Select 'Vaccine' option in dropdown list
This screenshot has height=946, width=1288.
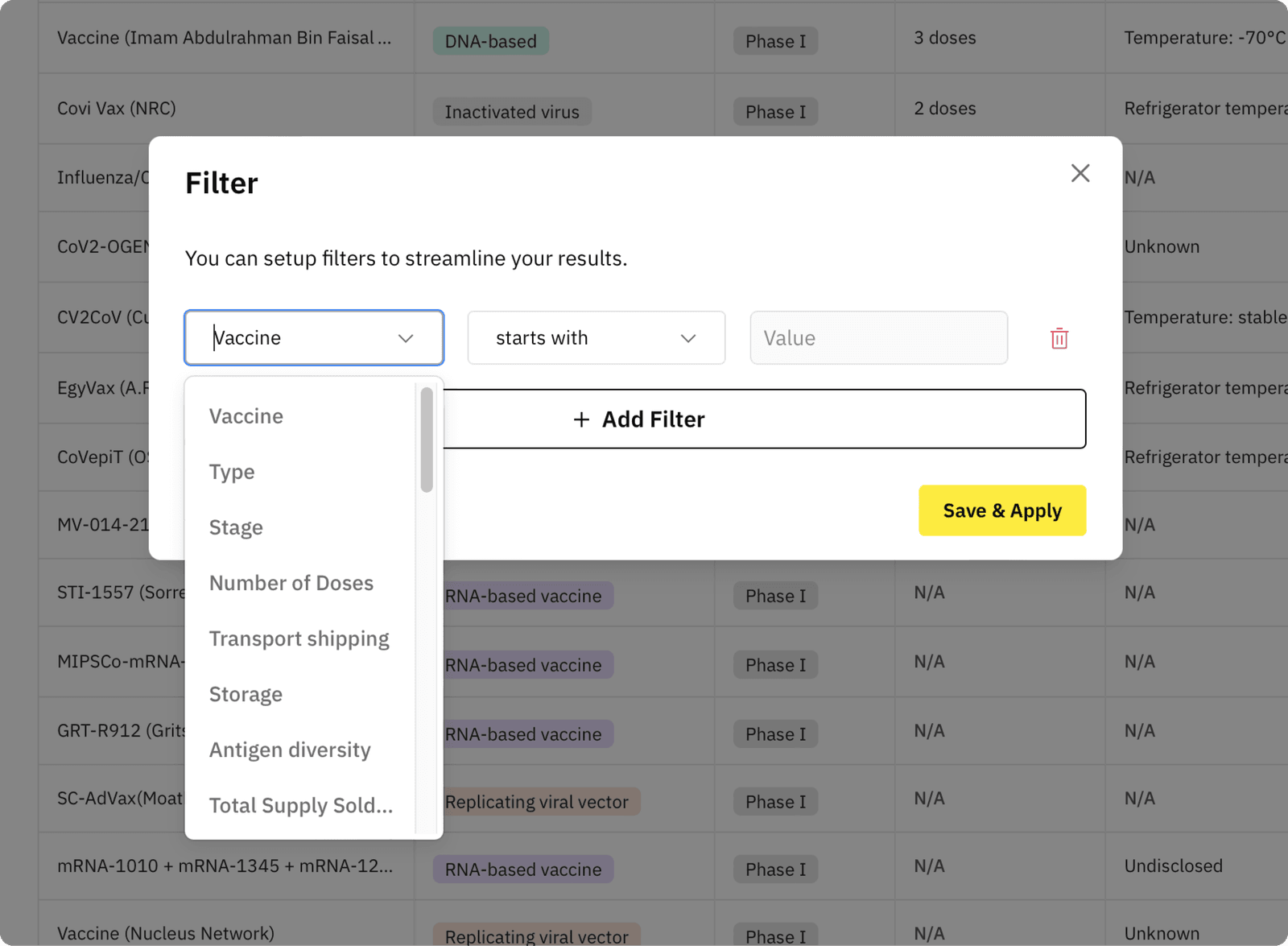246,416
